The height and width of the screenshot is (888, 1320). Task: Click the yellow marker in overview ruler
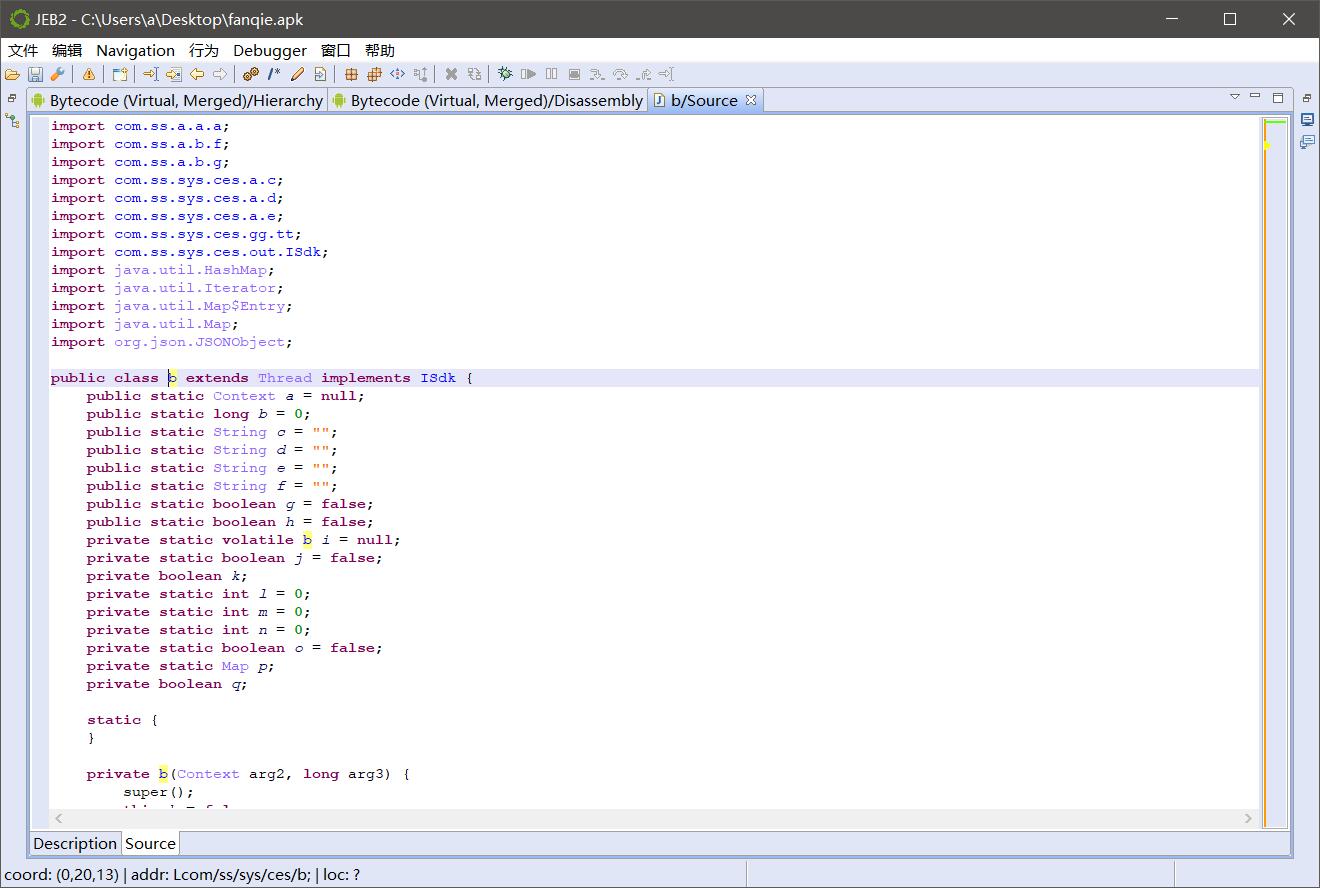(x=1266, y=146)
